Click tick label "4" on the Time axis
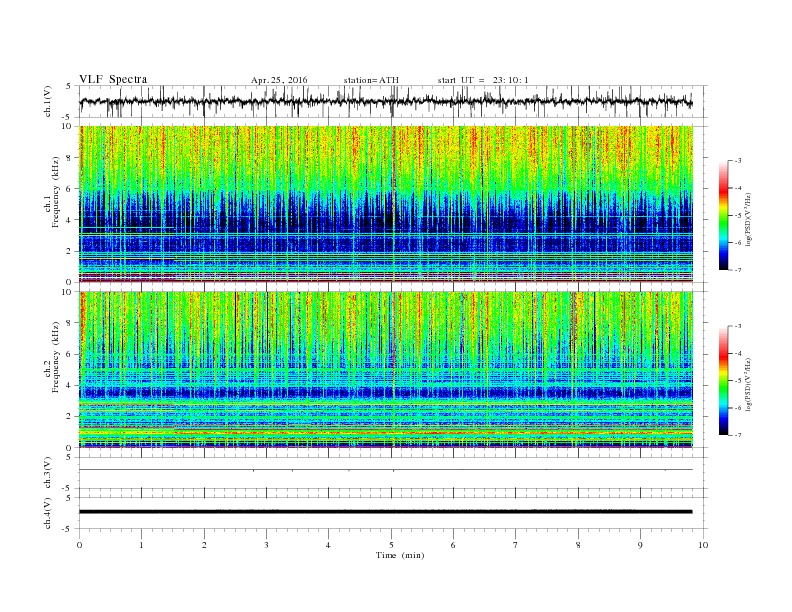The height and width of the screenshot is (612, 792). pyautogui.click(x=328, y=545)
